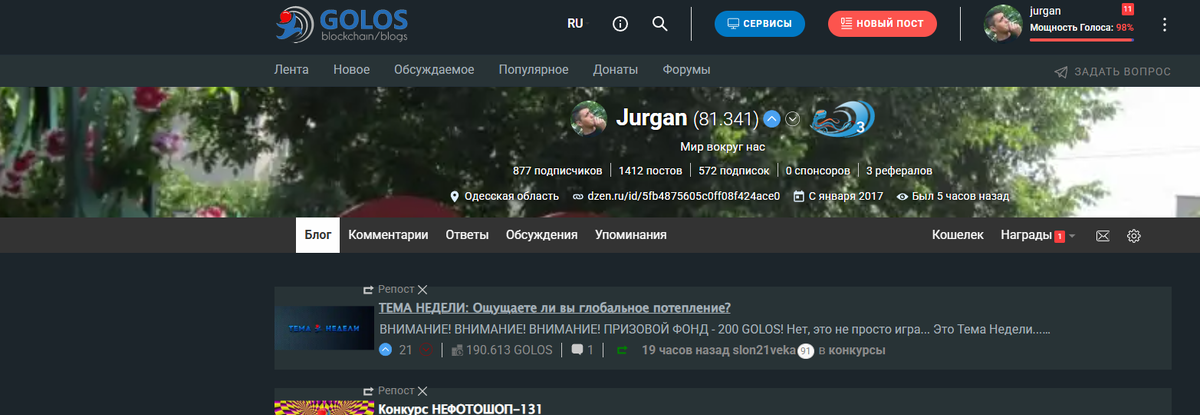Open the info circle icon in header
Screen dimensions: 1200x415
(x=620, y=24)
